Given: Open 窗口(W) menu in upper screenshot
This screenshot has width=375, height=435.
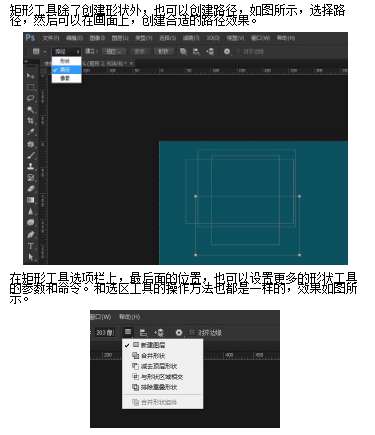Looking at the screenshot, I should [260, 38].
